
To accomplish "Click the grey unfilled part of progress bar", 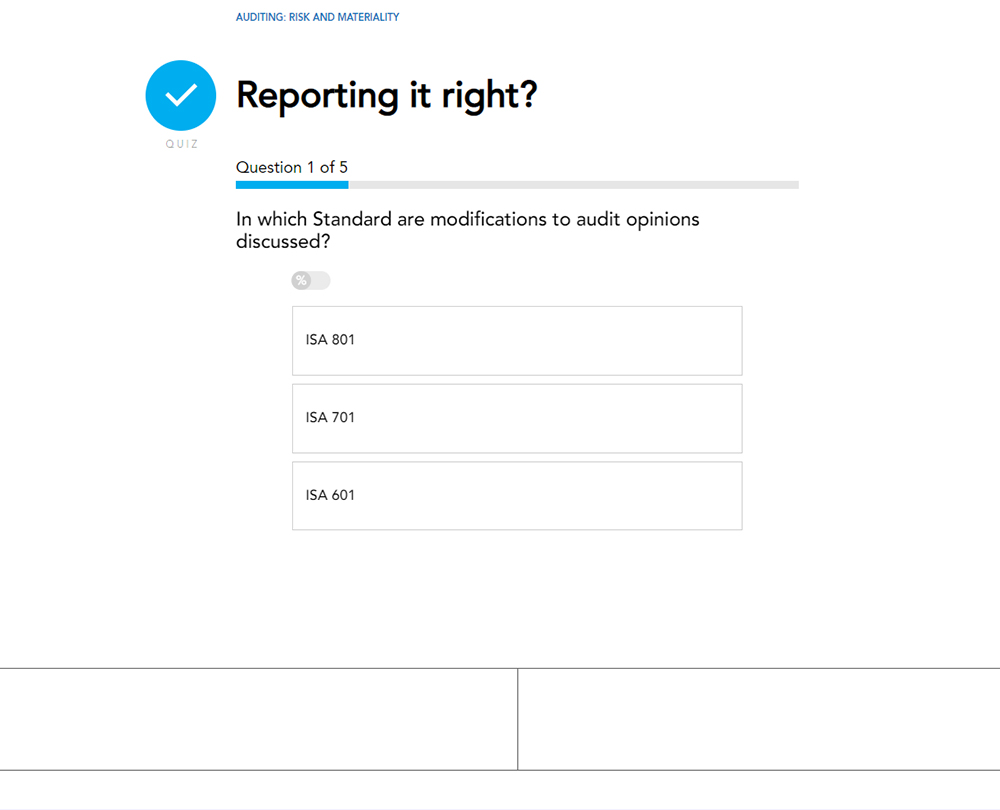I will click(x=572, y=185).
